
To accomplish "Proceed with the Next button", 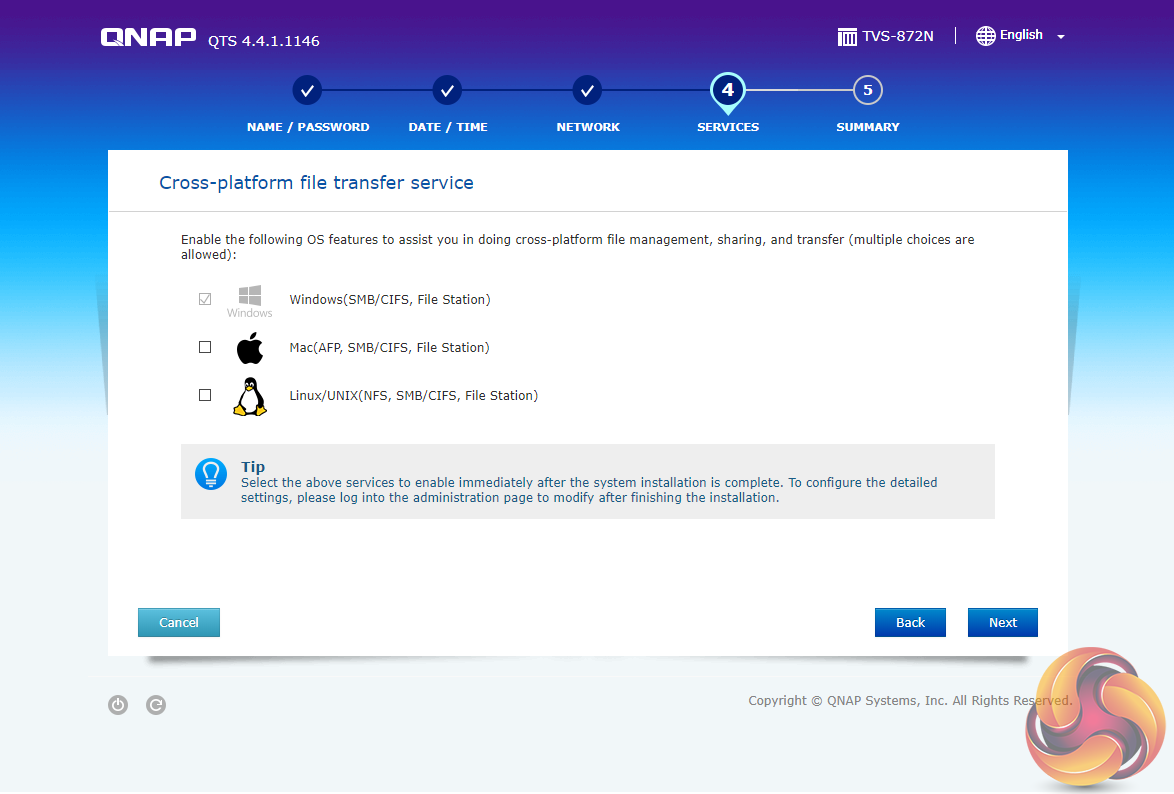I will (x=1003, y=622).
